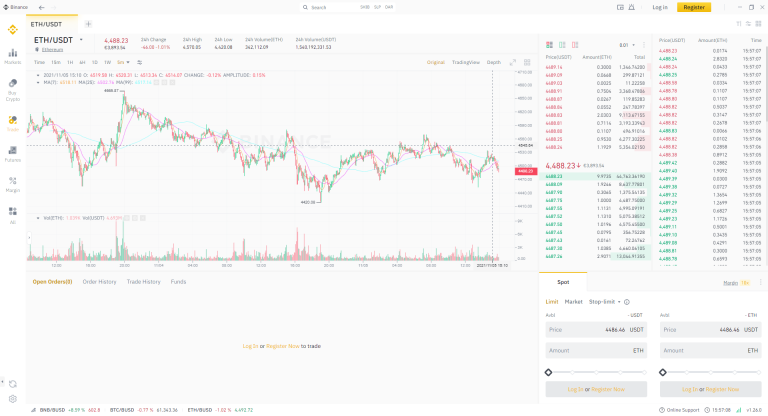
Task: Open the settings gear in the sidebar
Action: (13, 399)
